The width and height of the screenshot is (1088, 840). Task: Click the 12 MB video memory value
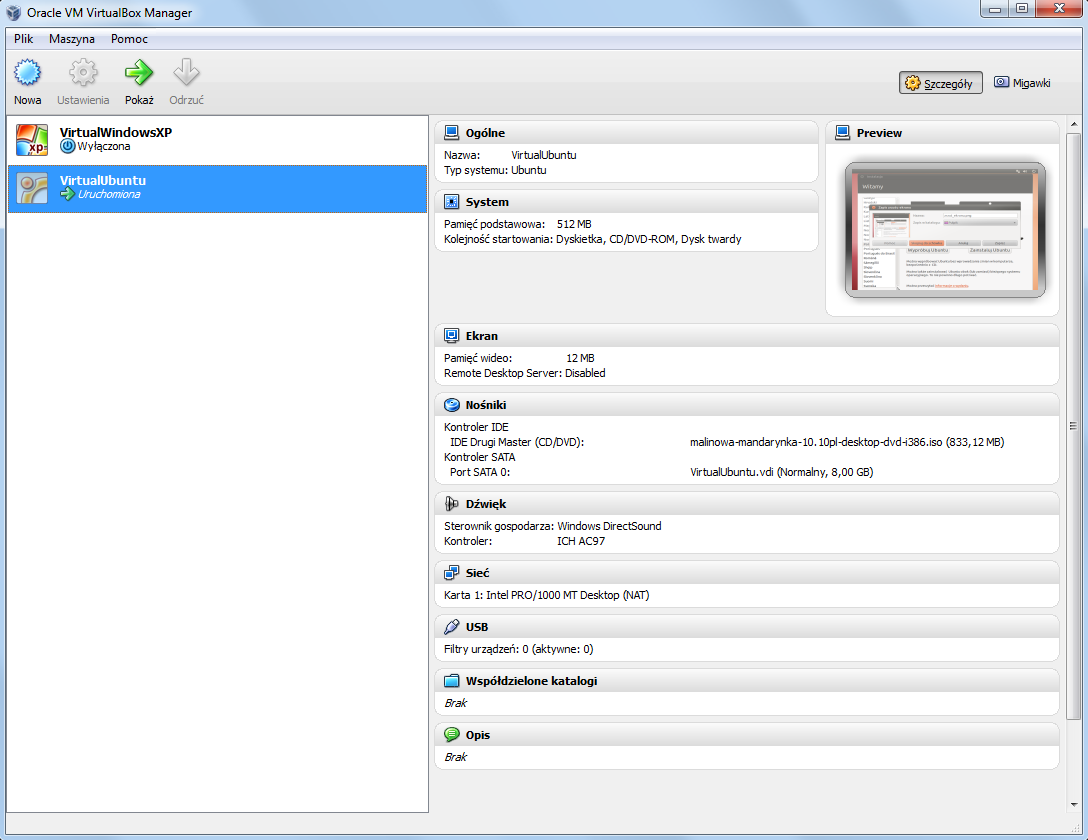pos(580,359)
